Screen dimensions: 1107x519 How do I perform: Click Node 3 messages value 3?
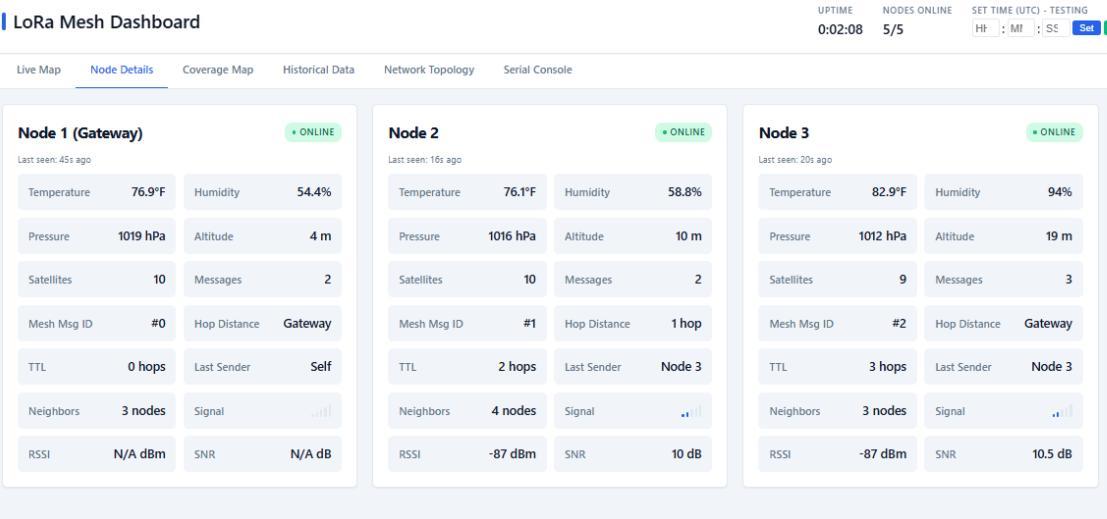point(1068,280)
